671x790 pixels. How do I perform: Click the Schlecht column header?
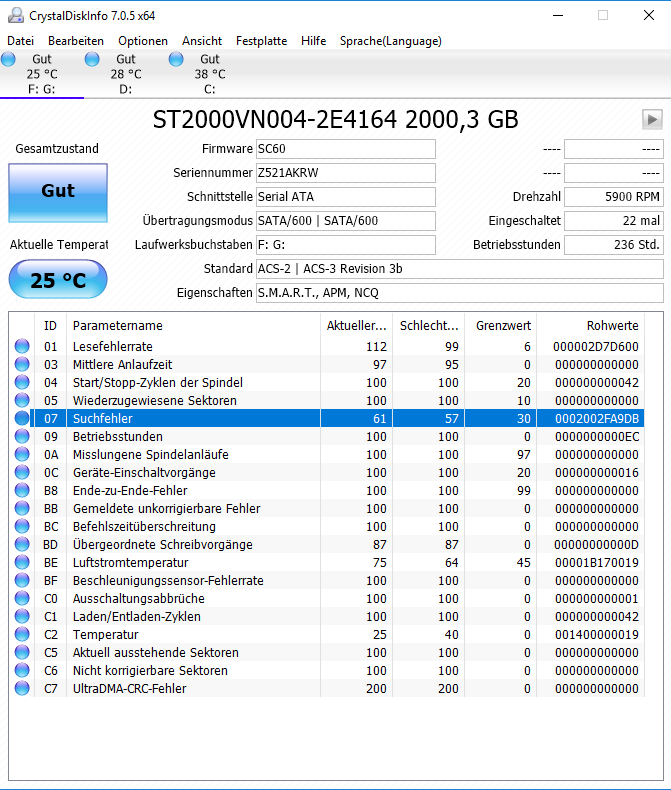click(x=429, y=326)
